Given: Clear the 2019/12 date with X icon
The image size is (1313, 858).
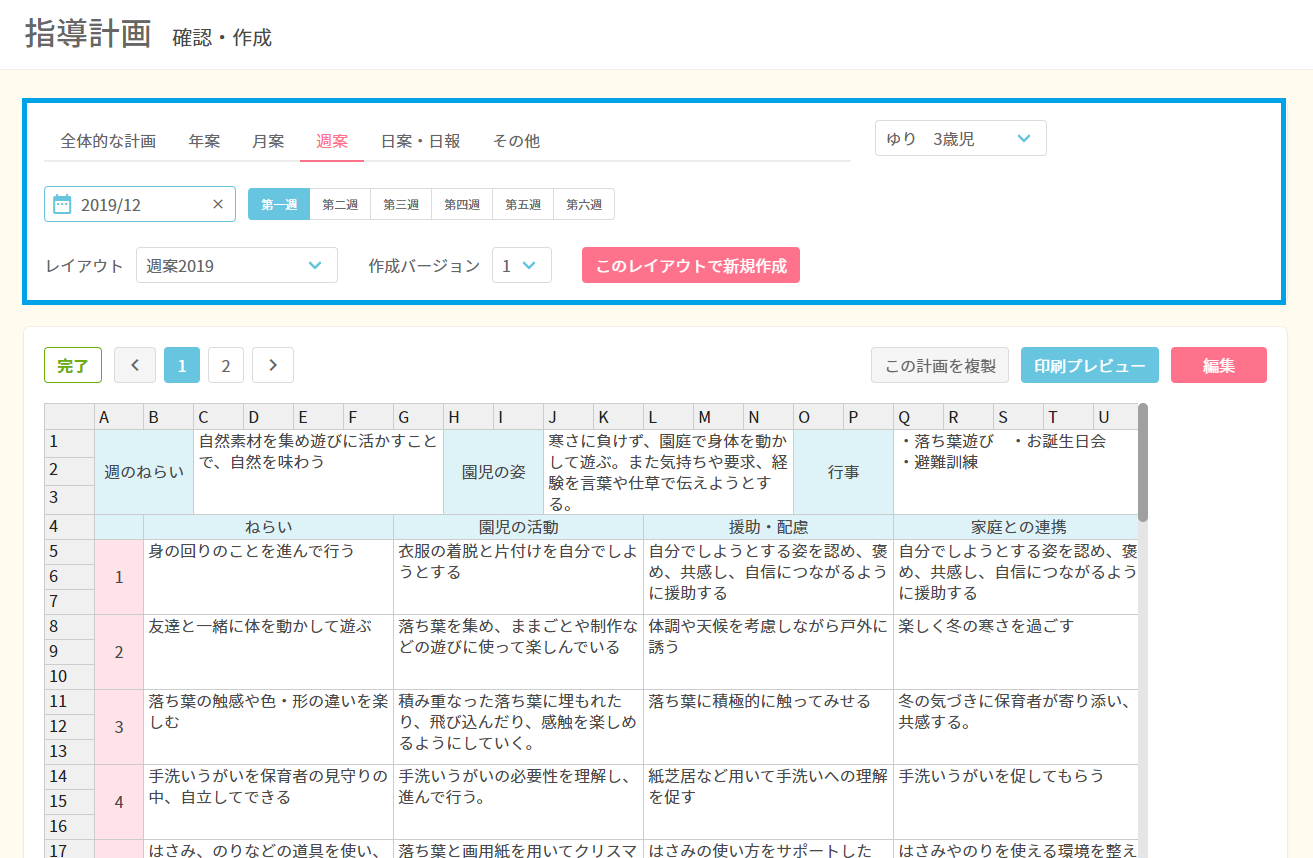Looking at the screenshot, I should point(218,204).
